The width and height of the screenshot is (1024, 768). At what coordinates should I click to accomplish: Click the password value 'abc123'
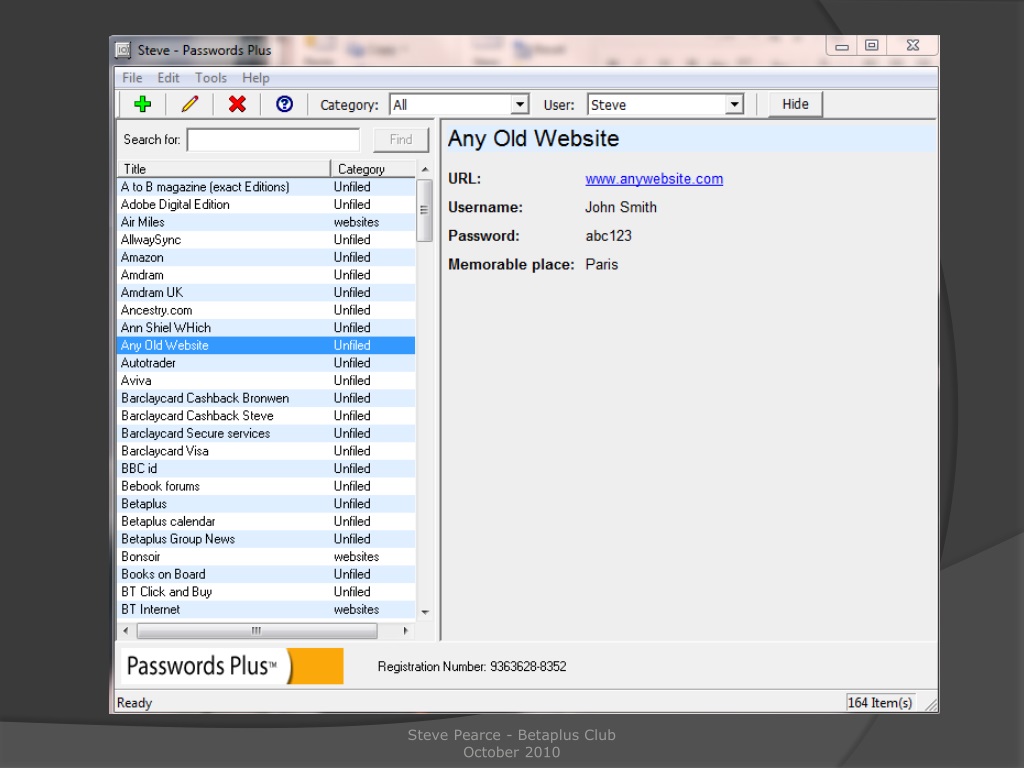[608, 236]
